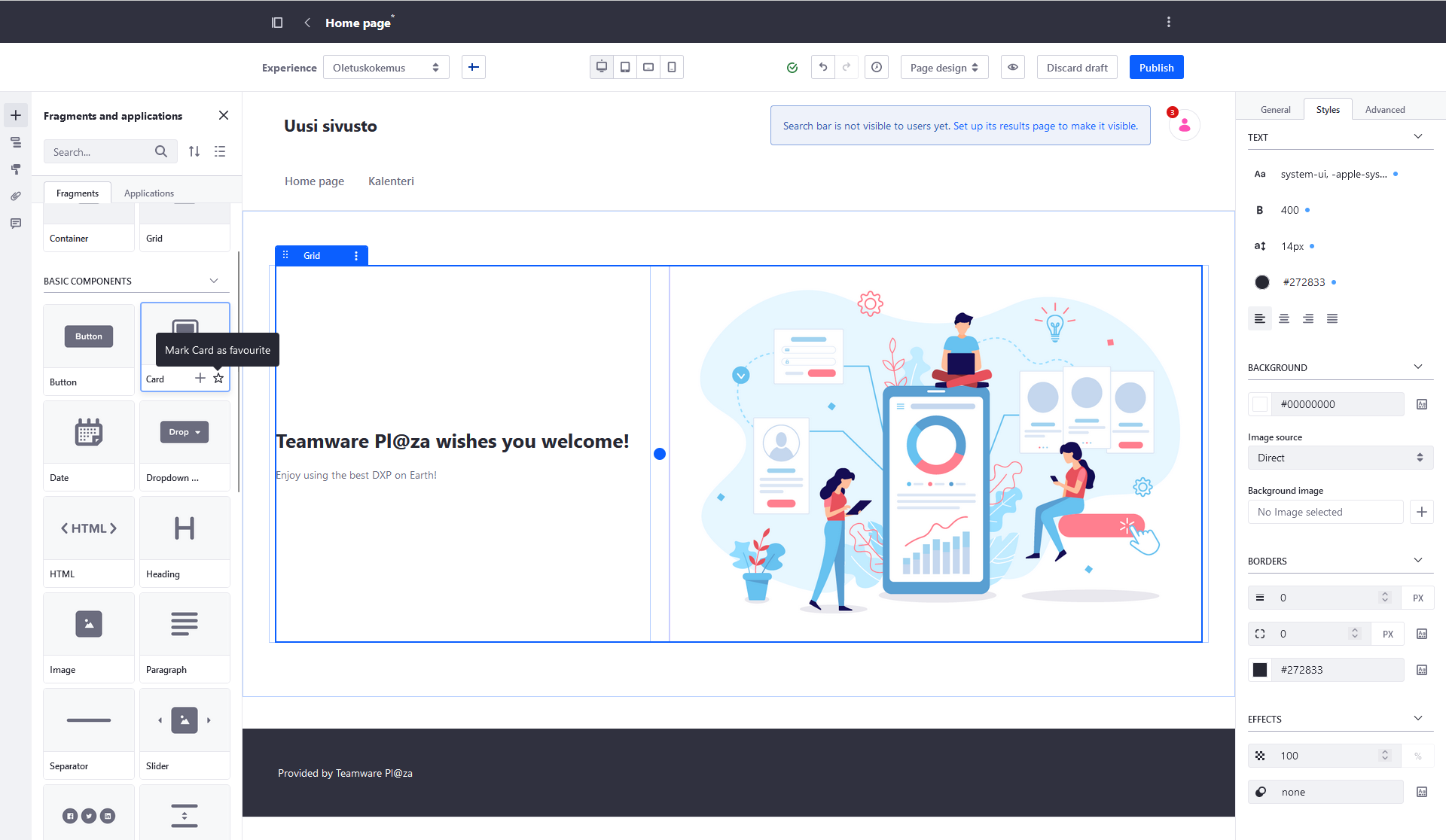Go back using the header arrow
The height and width of the screenshot is (840, 1446).
pos(307,23)
